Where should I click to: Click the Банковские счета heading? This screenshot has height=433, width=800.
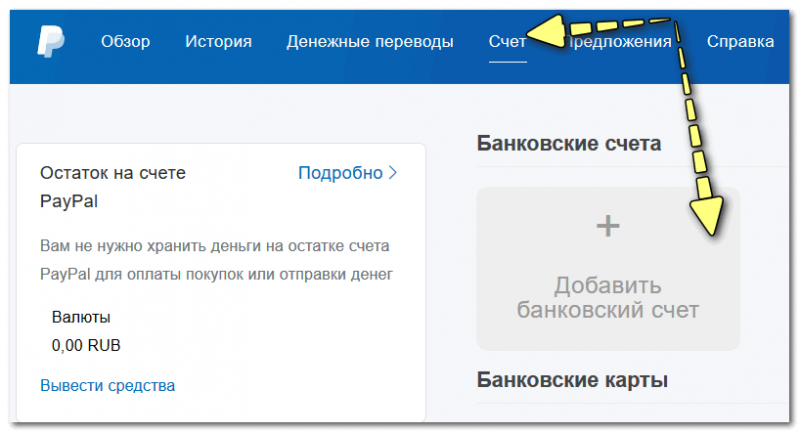coord(569,144)
